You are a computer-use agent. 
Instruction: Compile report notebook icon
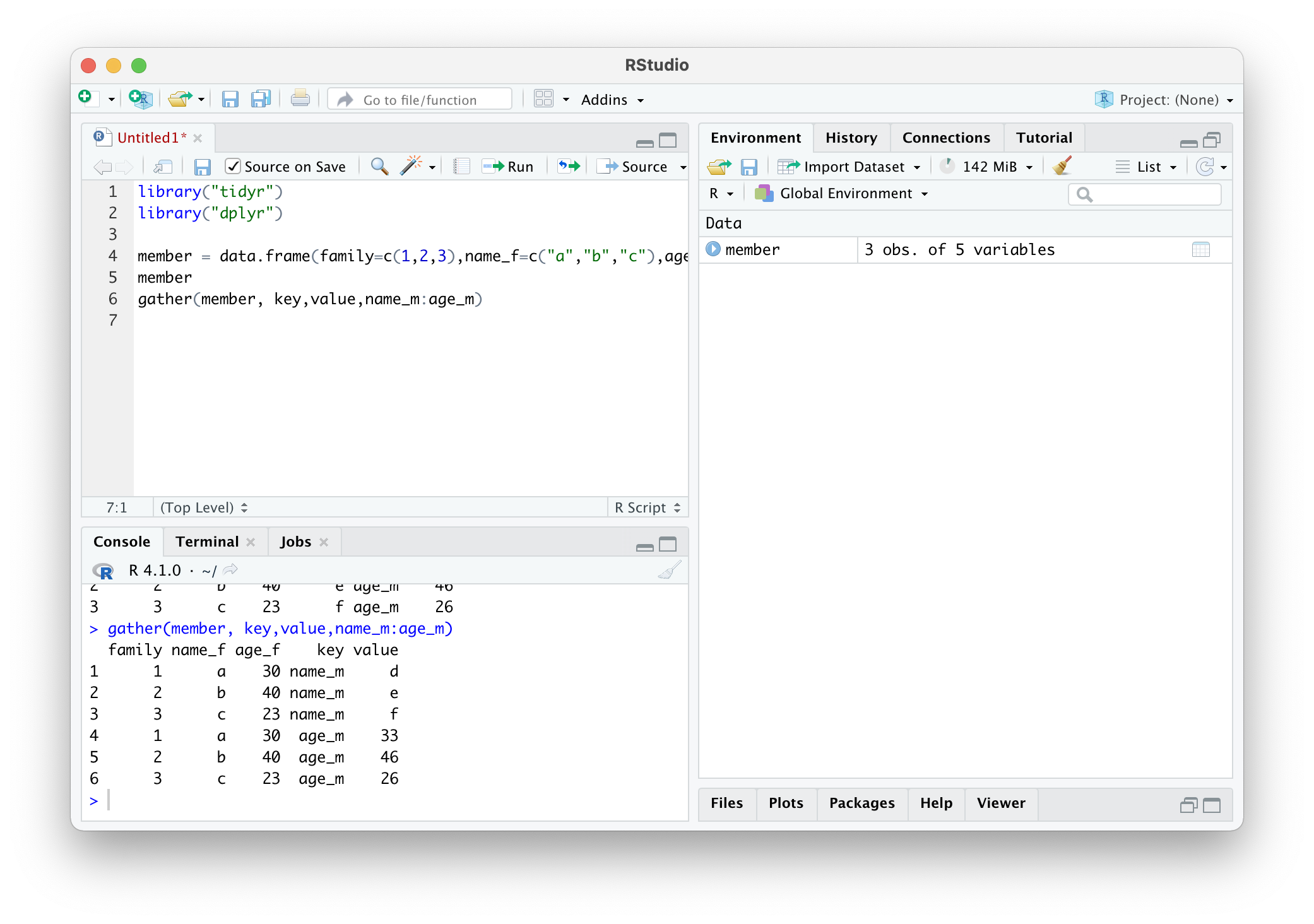462,167
